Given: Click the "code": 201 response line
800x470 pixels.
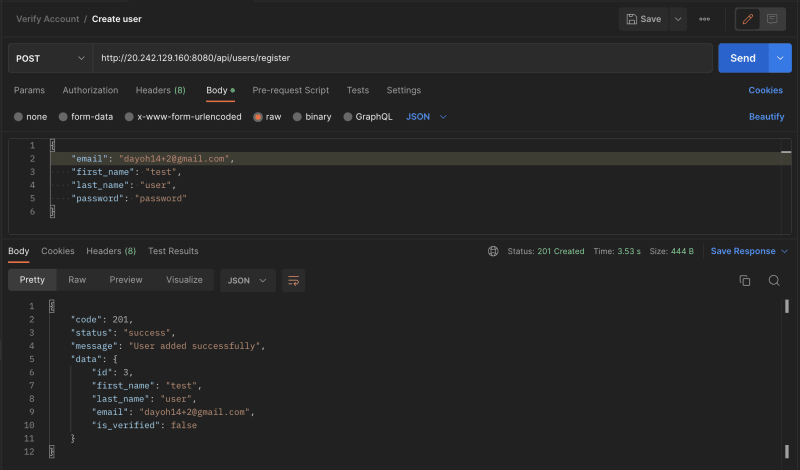Looking at the screenshot, I should 102,319.
